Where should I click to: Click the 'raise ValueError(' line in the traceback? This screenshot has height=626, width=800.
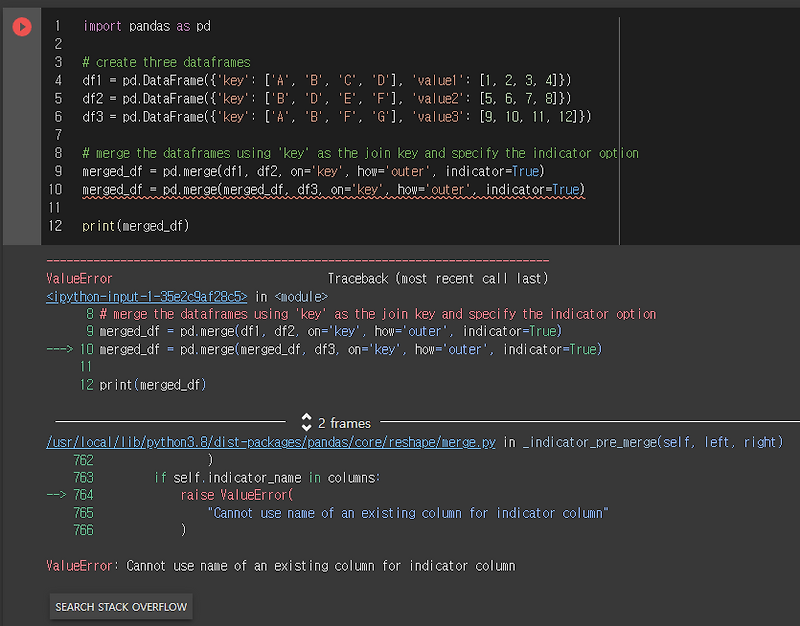pos(238,495)
